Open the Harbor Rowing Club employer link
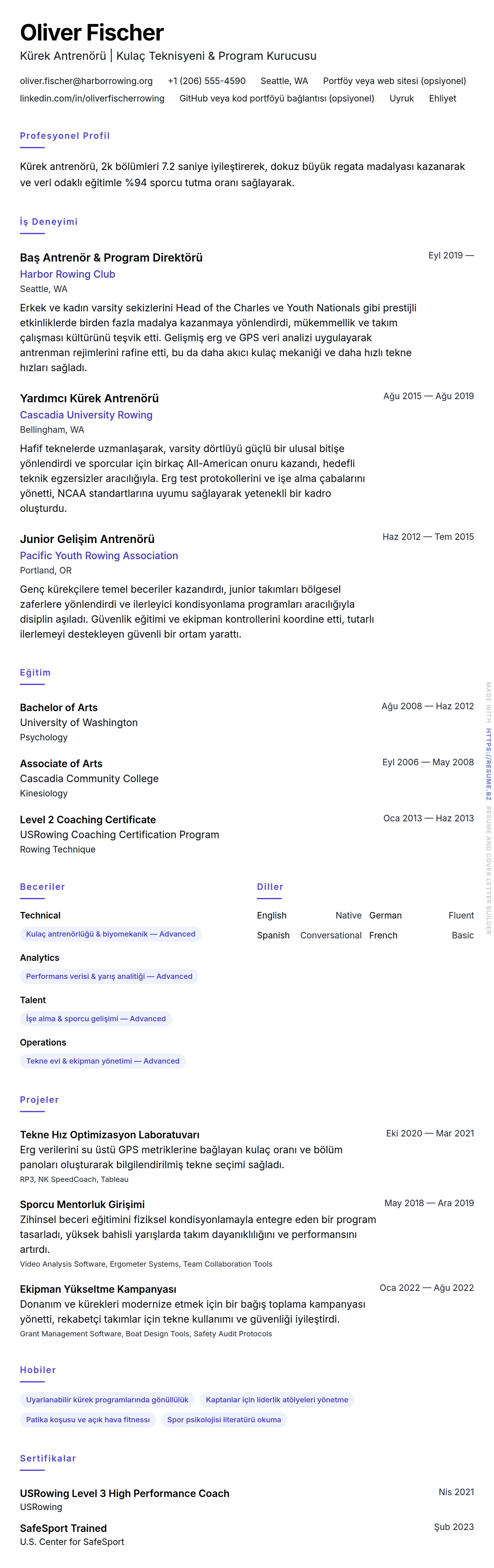 click(68, 275)
